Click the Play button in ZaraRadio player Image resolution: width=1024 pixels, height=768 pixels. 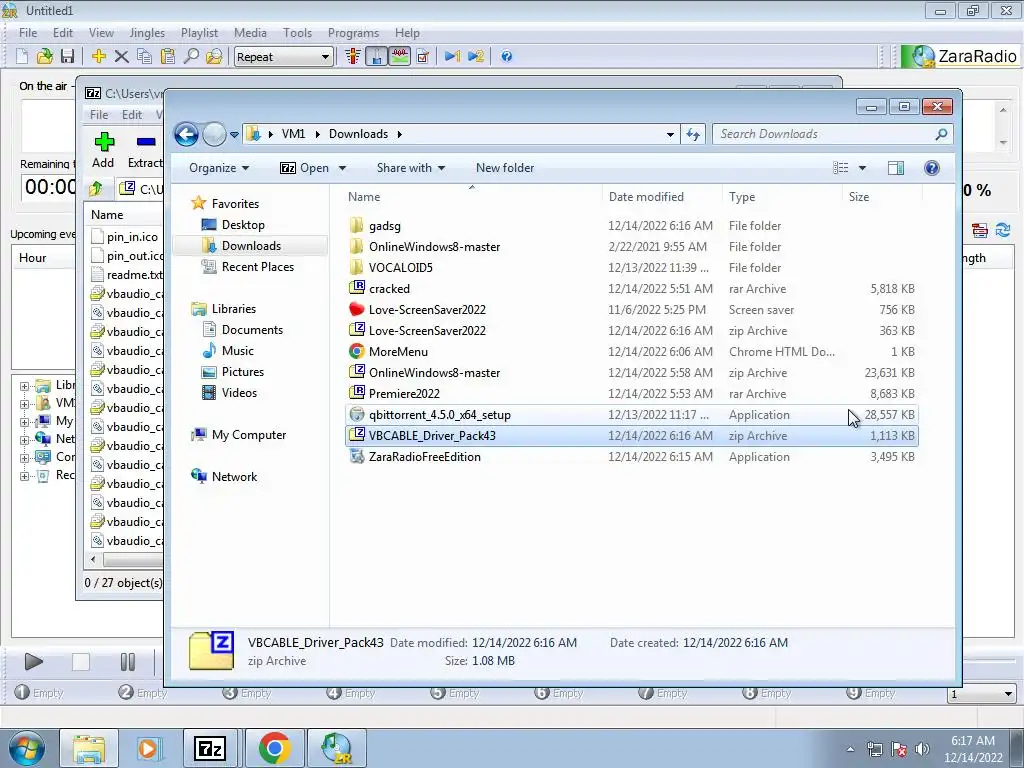(33, 662)
